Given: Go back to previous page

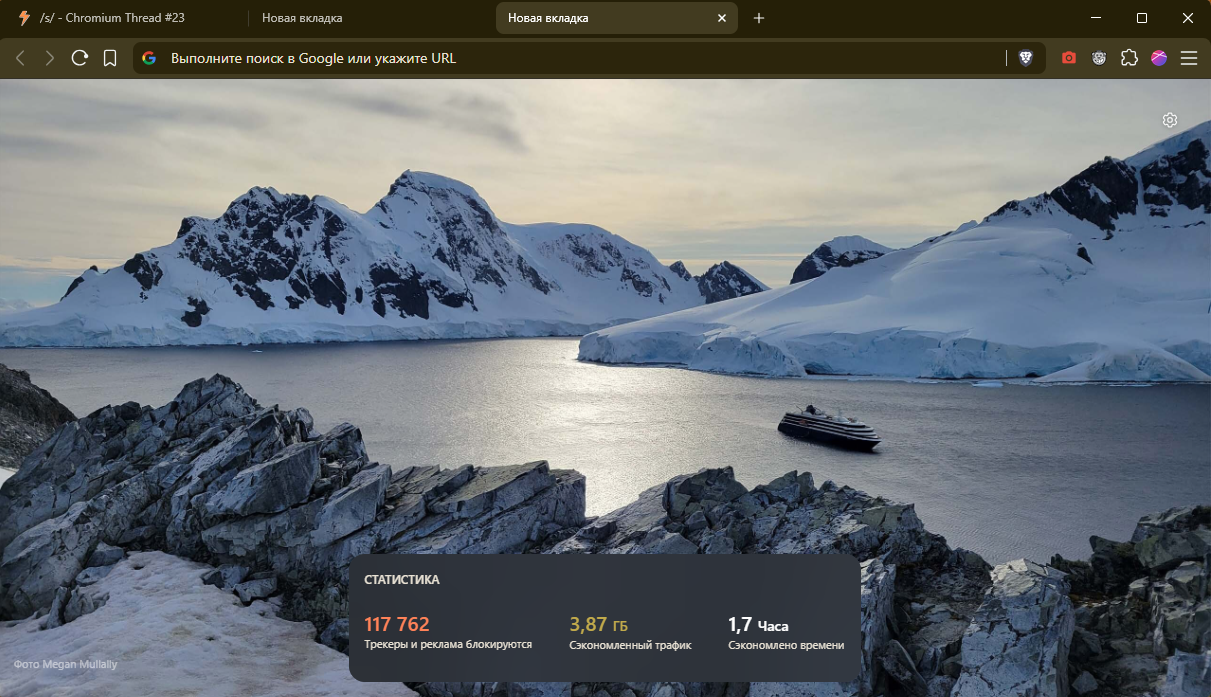Looking at the screenshot, I should click(x=20, y=58).
